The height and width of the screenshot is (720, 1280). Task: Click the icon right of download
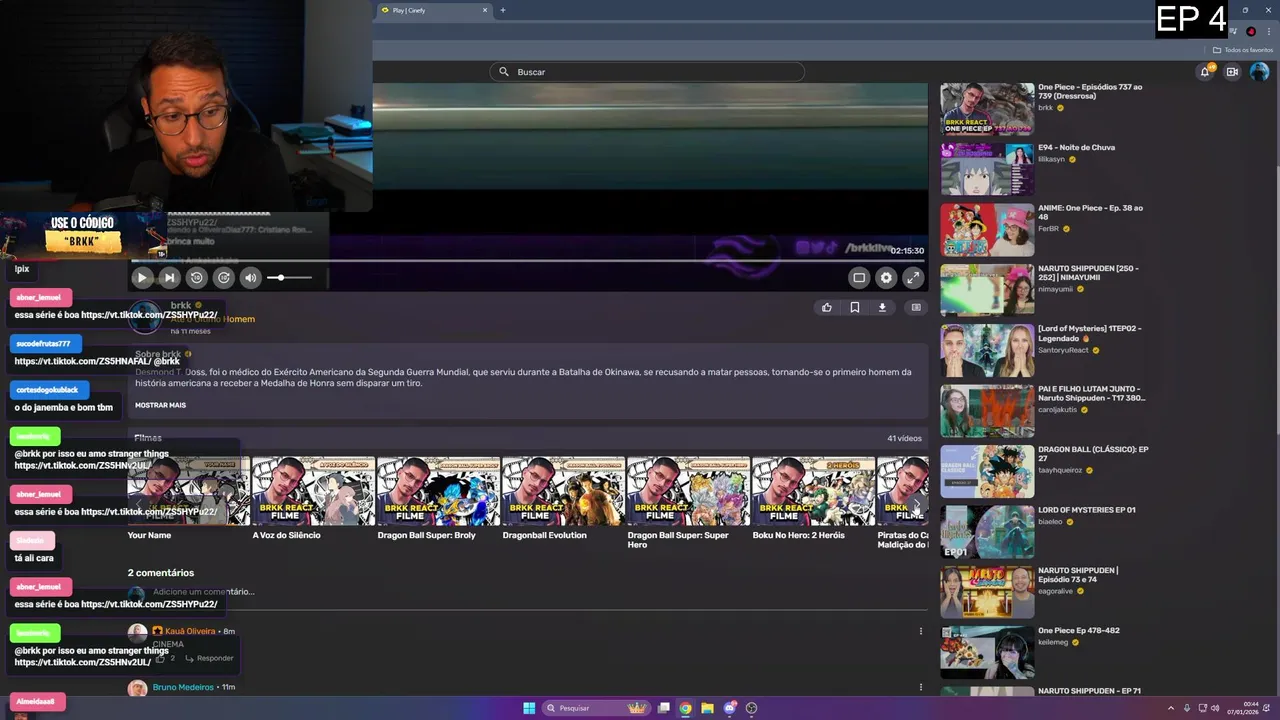pyautogui.click(x=916, y=308)
